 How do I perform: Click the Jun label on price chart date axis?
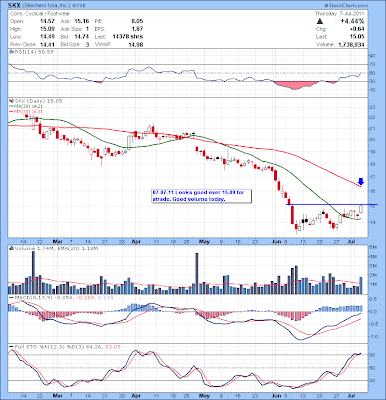coord(277,241)
